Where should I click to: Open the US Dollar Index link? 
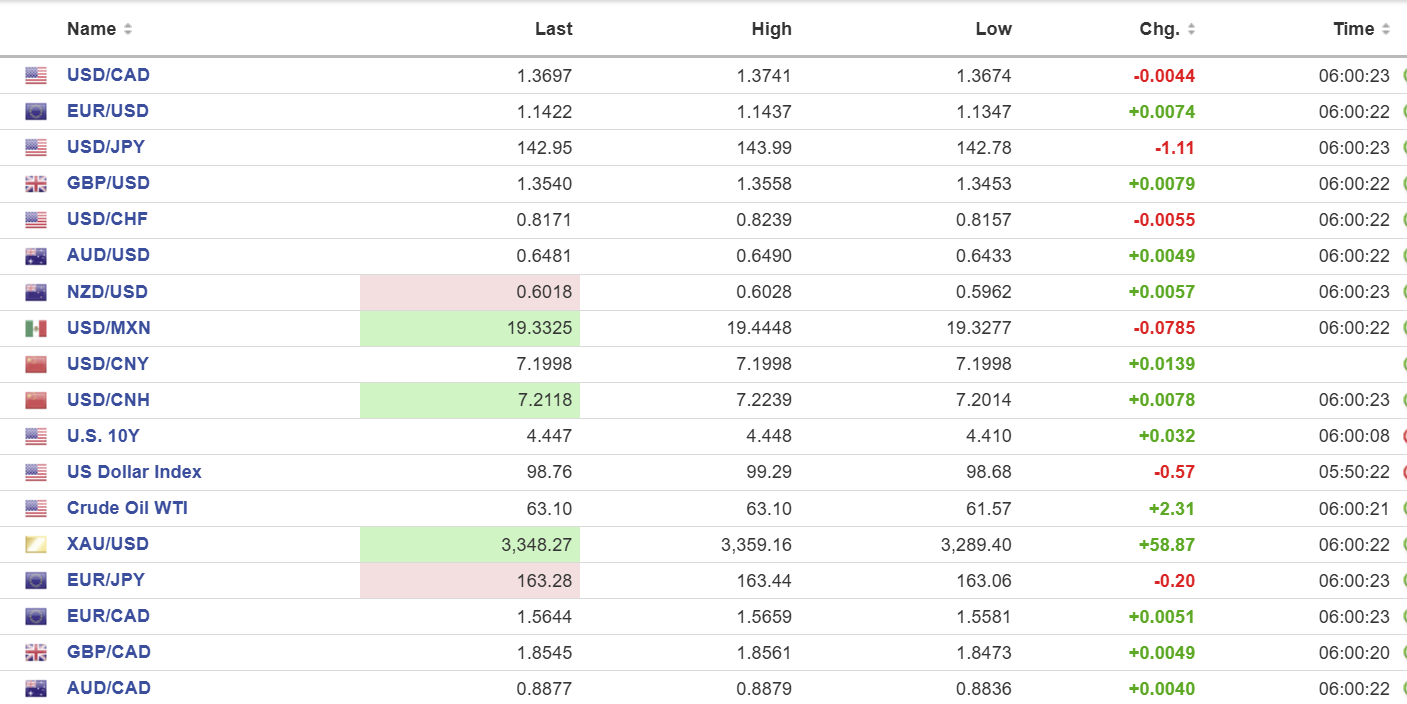(x=134, y=472)
